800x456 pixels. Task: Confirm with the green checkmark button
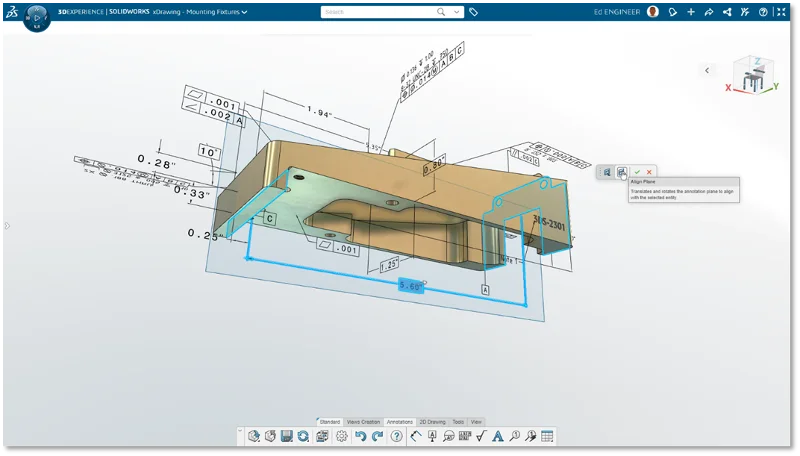point(637,172)
